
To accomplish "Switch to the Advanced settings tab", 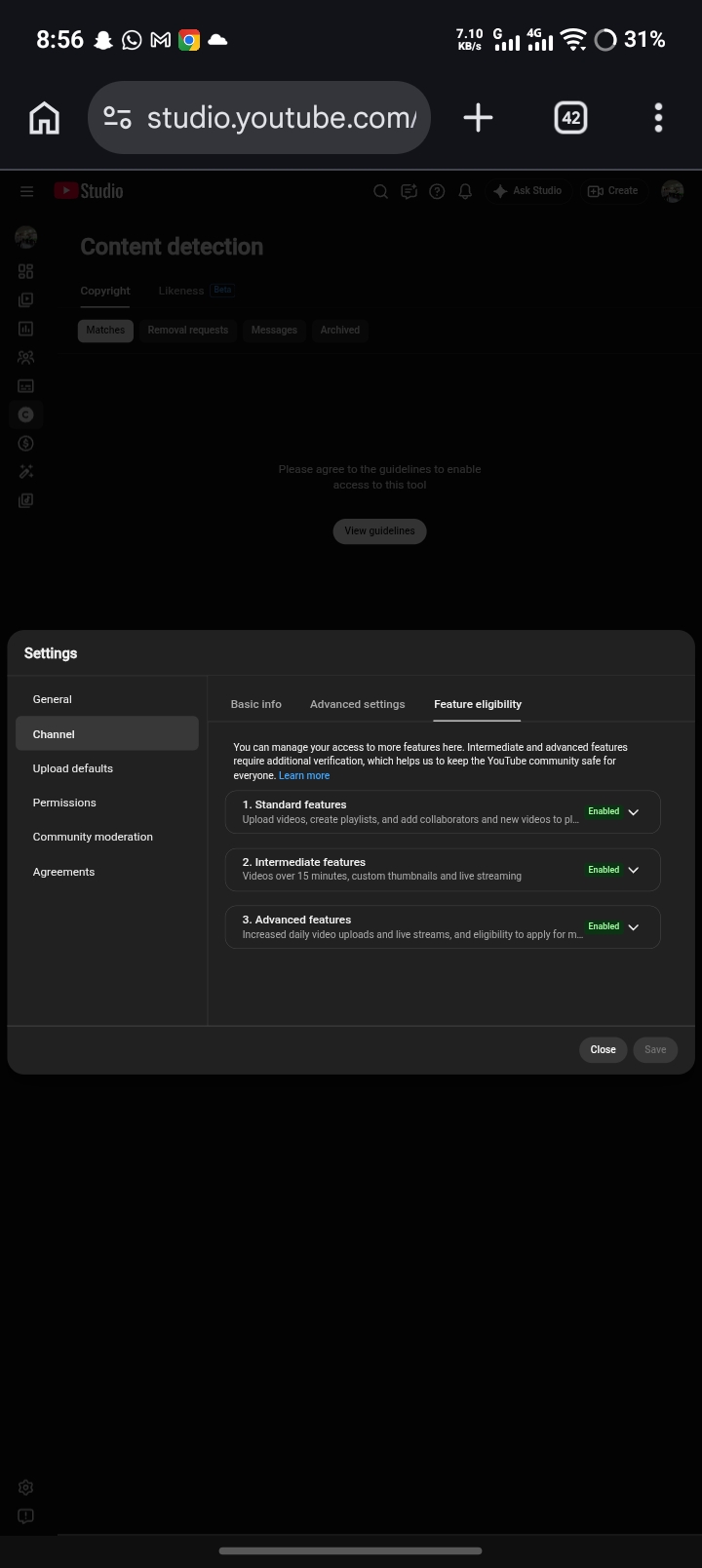I will tap(358, 704).
